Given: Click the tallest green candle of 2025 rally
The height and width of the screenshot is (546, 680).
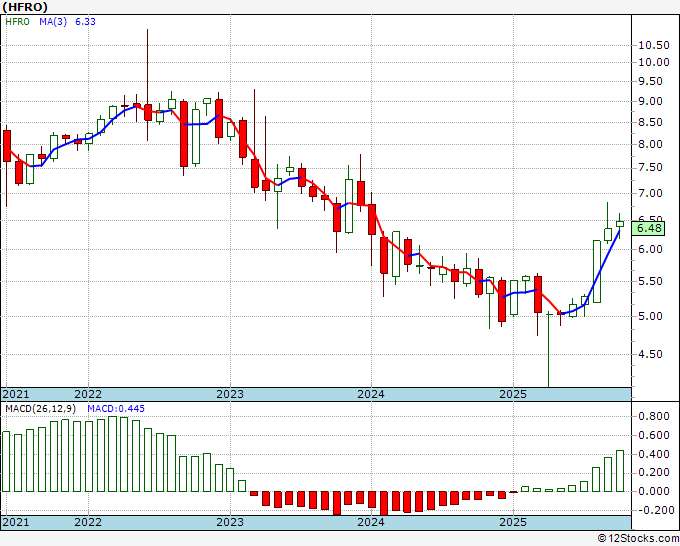Looking at the screenshot, I should [x=597, y=271].
